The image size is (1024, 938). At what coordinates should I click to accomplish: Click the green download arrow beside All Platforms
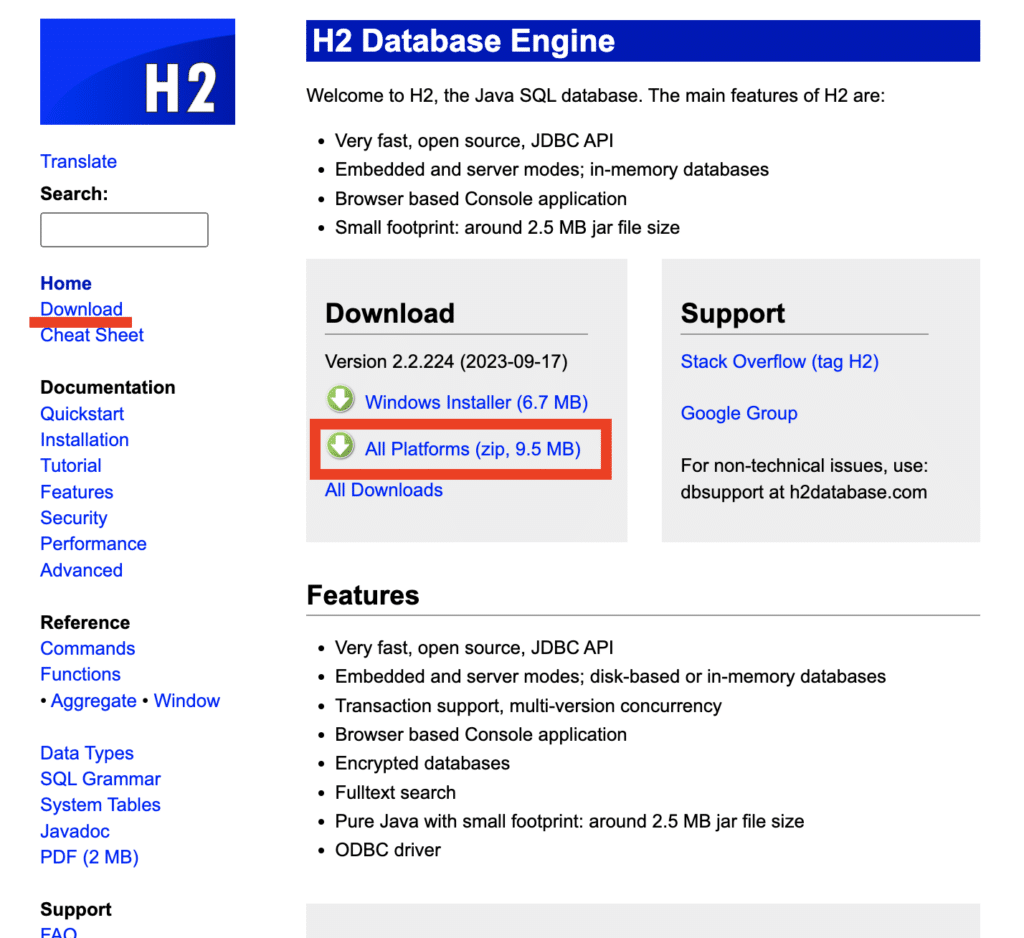click(x=340, y=448)
